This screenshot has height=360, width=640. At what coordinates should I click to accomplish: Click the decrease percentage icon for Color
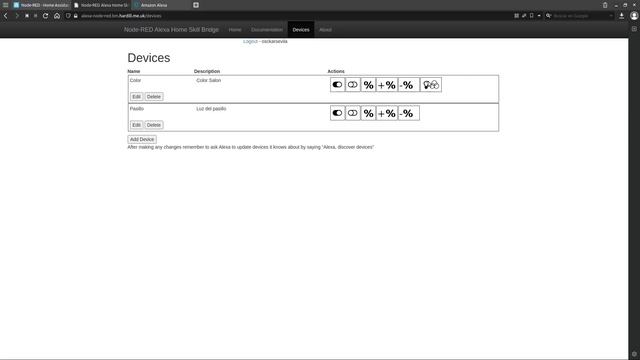[x=409, y=85]
